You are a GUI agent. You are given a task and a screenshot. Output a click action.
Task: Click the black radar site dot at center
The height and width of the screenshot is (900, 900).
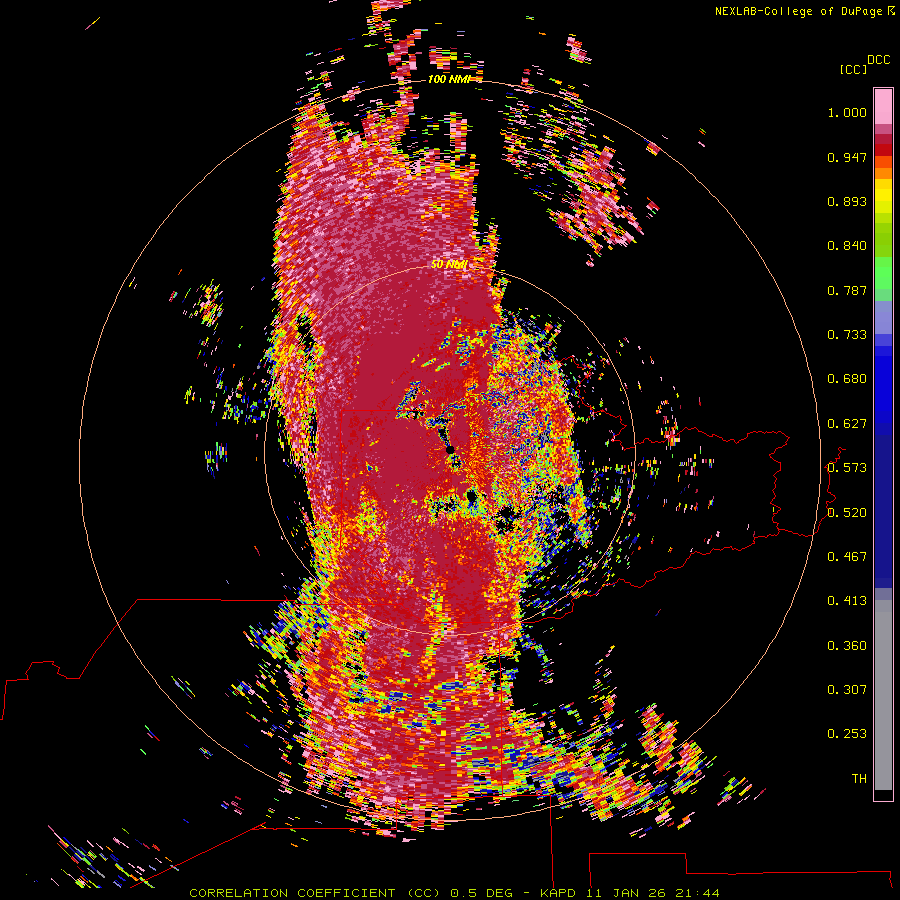pos(450,449)
